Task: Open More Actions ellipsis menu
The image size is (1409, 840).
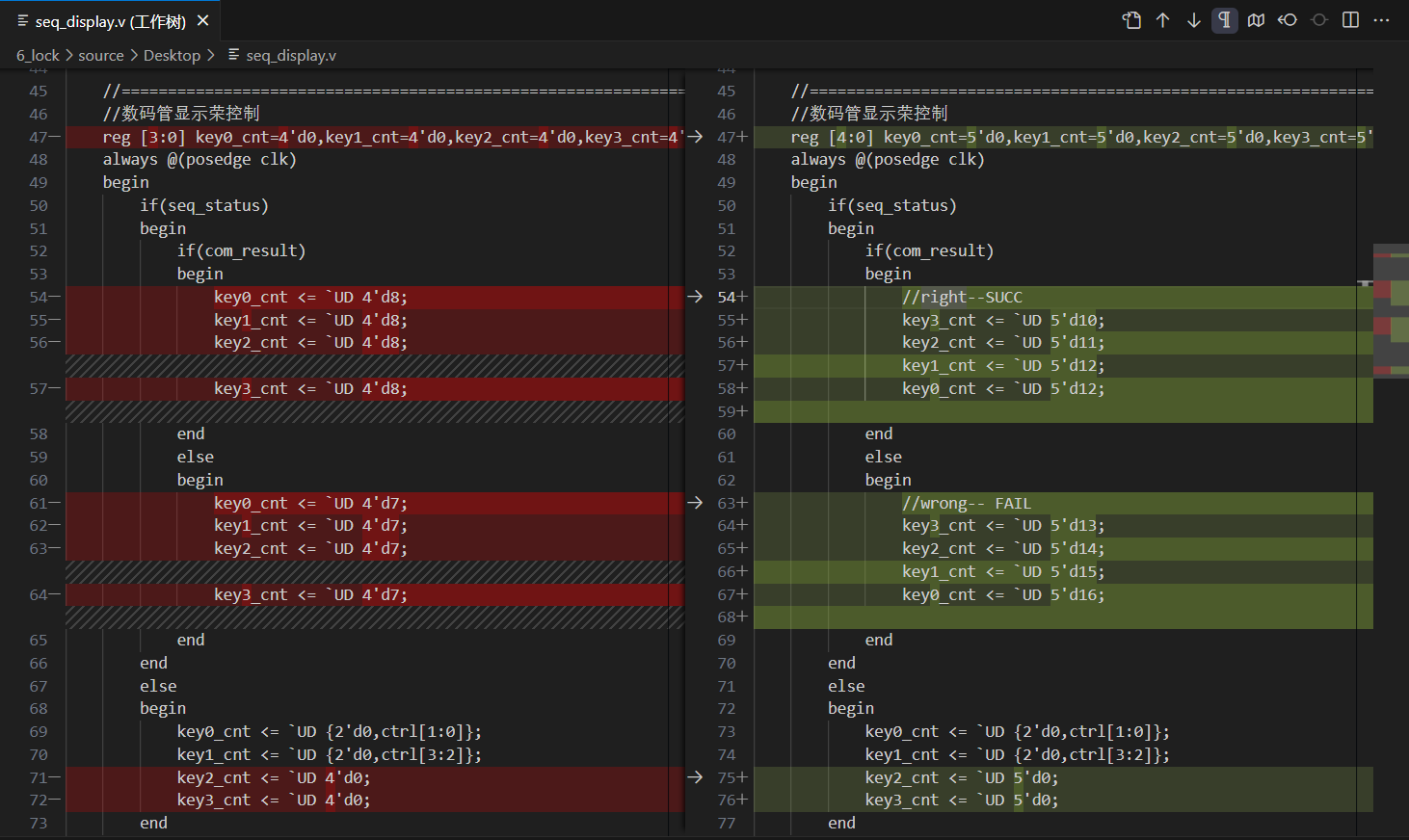Action: [x=1382, y=20]
